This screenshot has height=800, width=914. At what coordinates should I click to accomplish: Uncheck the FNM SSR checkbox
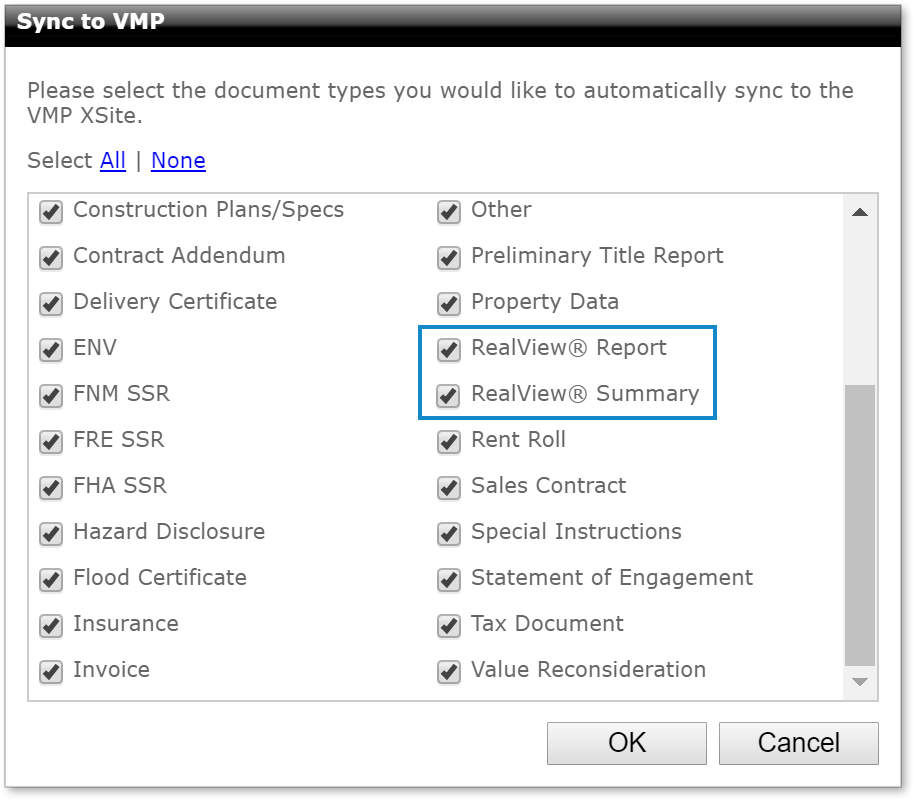point(51,396)
